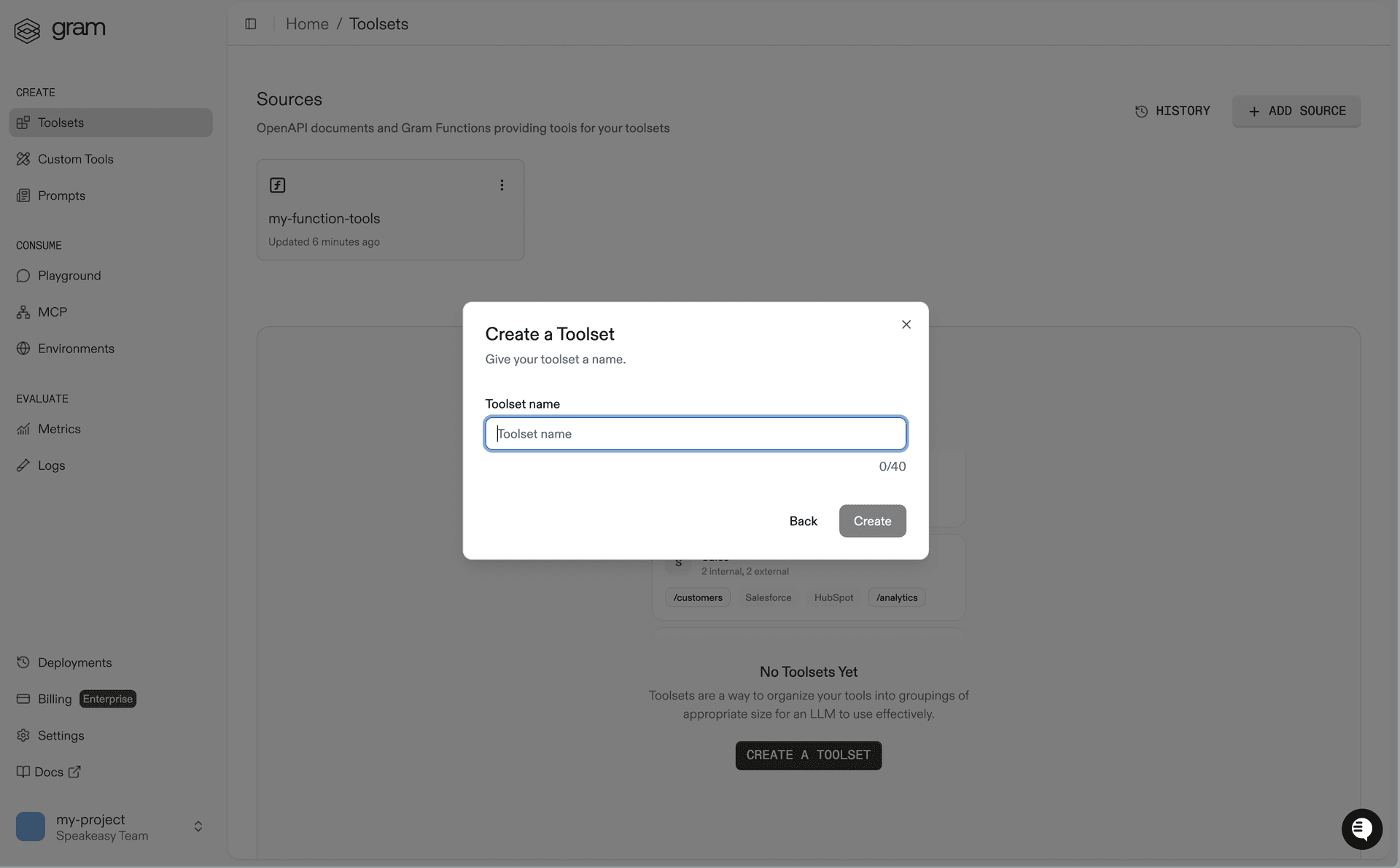Click inside the Toolset name field
The image size is (1400, 868).
[x=695, y=433]
